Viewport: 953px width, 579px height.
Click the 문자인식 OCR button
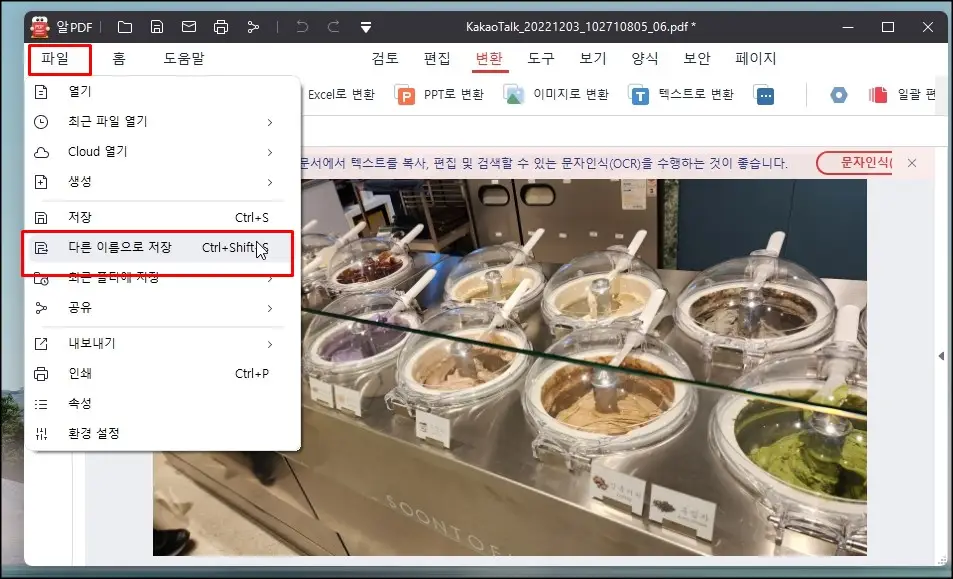(x=866, y=161)
